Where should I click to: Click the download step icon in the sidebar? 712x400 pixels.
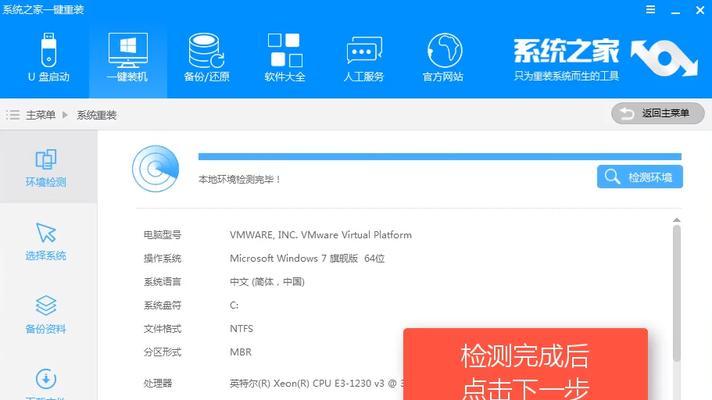[x=46, y=379]
